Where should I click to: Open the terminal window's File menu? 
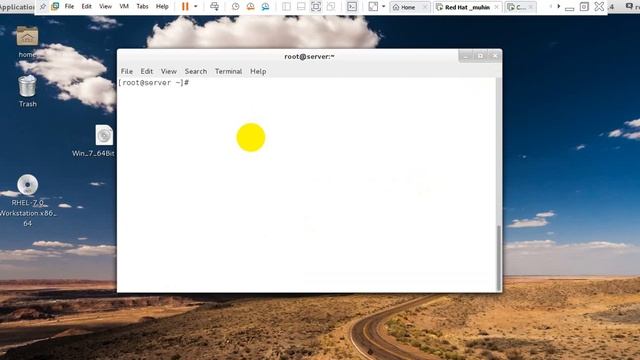pyautogui.click(x=127, y=71)
